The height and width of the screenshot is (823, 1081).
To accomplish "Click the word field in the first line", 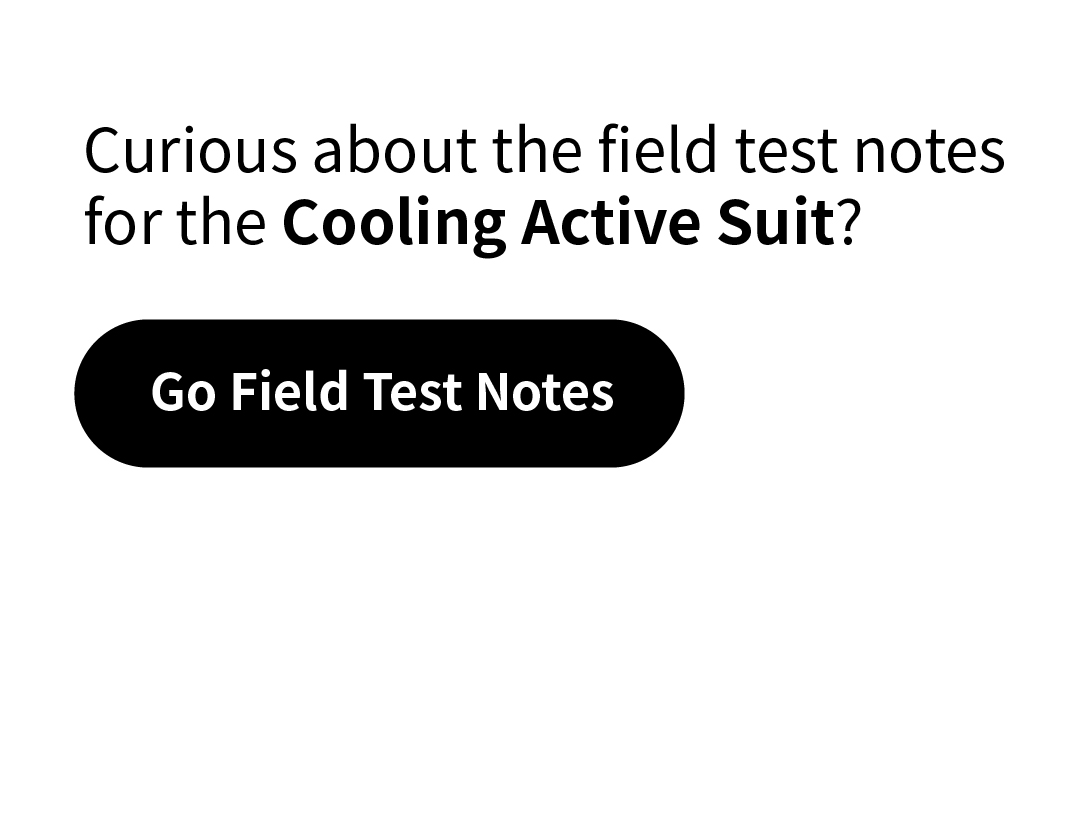I will (x=658, y=149).
